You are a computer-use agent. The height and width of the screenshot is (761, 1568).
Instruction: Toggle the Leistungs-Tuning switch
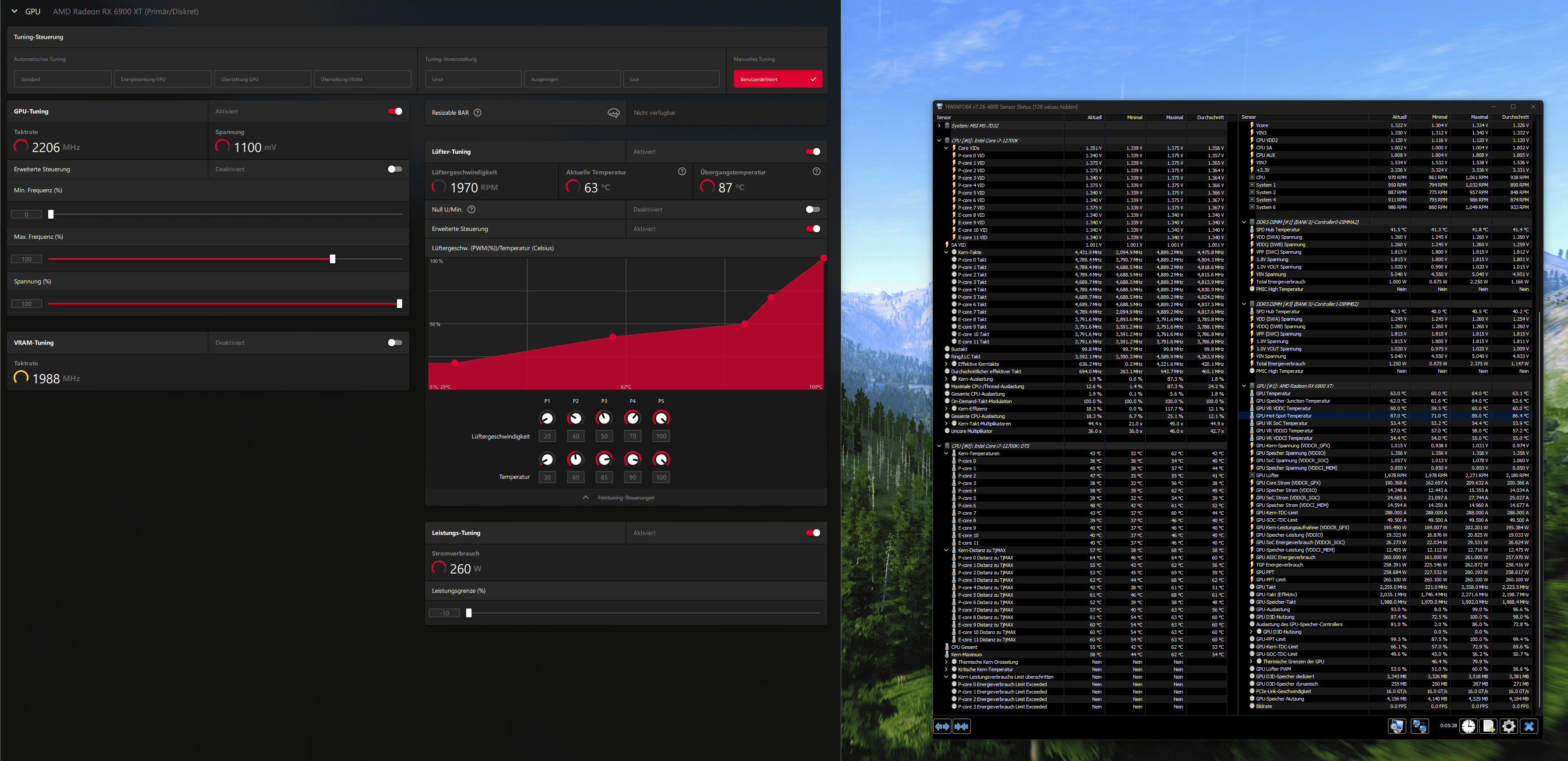(813, 533)
